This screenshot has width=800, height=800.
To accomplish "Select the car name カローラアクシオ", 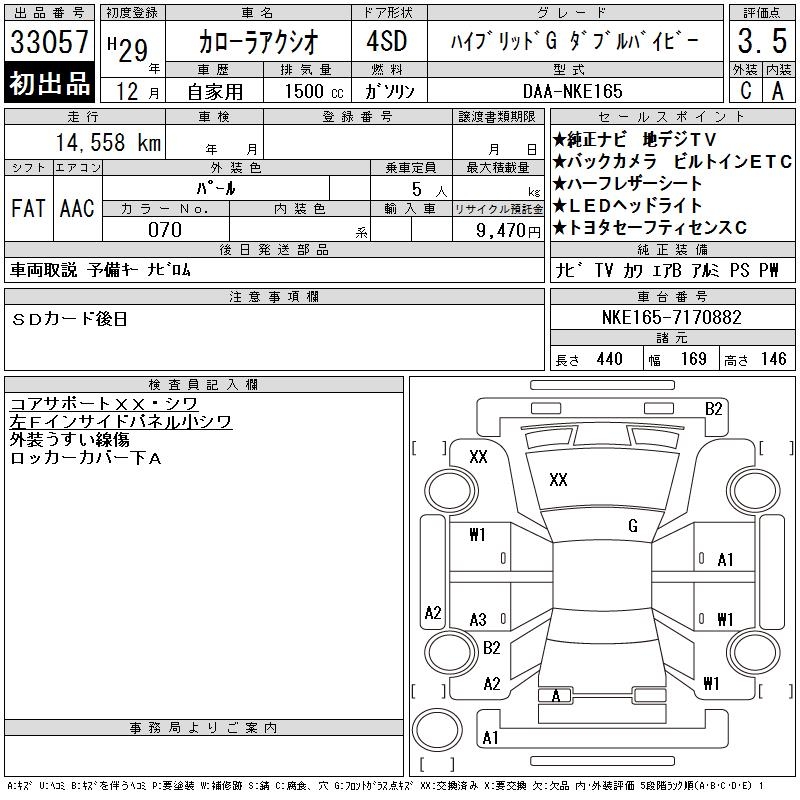I will coord(258,42).
